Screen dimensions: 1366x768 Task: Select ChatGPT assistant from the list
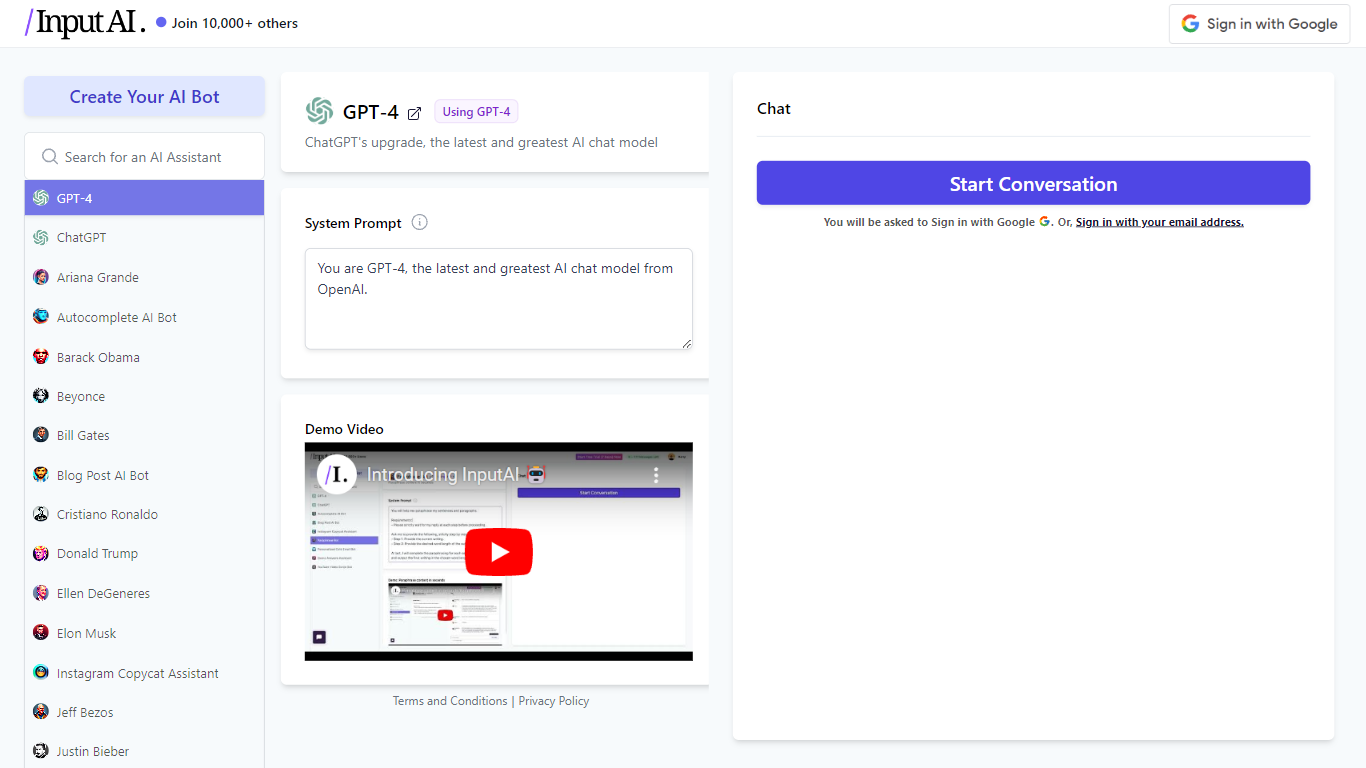(145, 238)
